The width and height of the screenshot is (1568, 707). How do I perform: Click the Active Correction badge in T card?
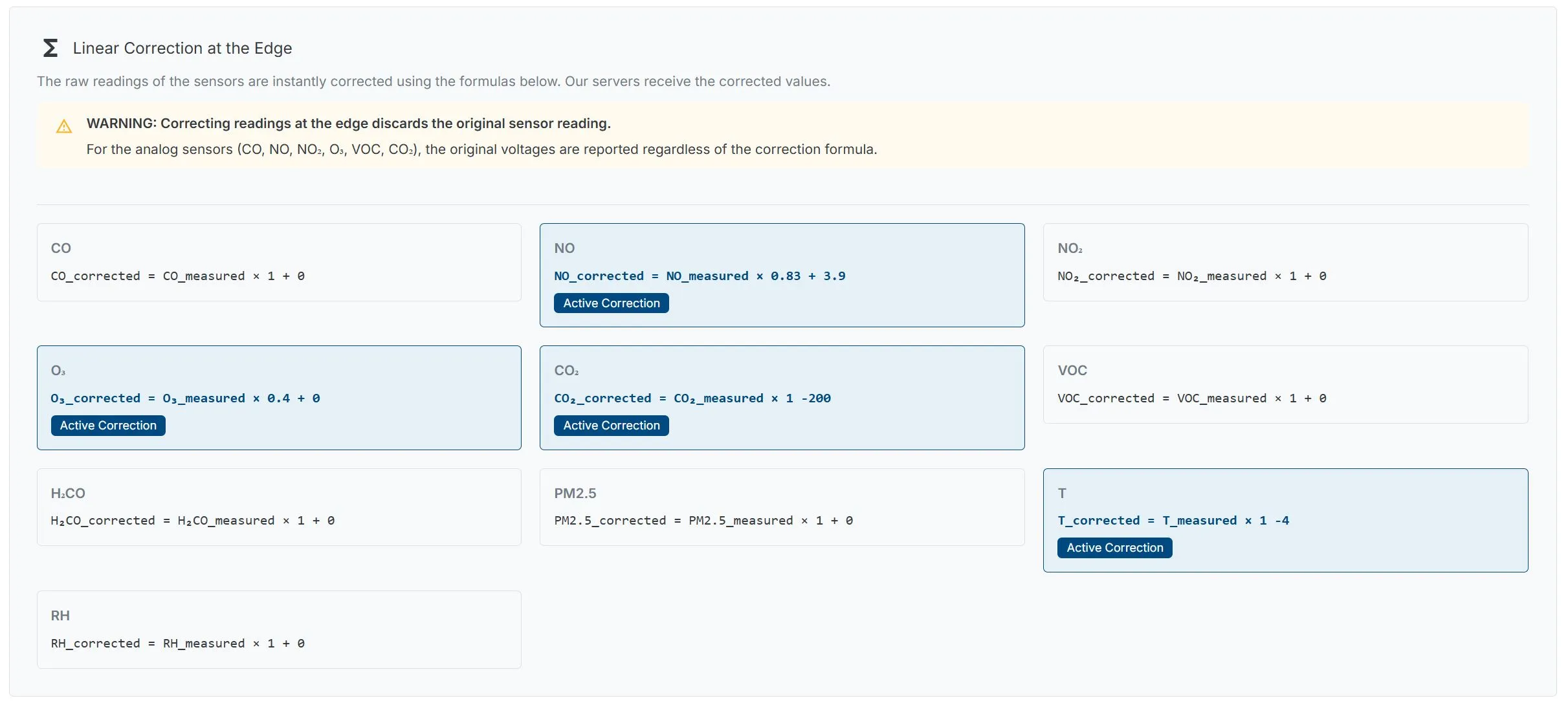pyautogui.click(x=1114, y=548)
